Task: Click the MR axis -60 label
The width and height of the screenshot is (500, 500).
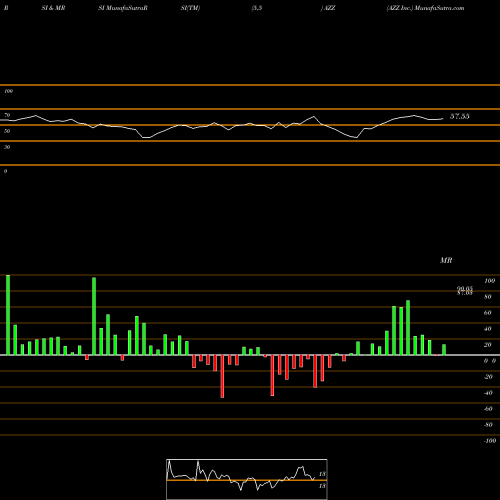Action: coord(488,409)
